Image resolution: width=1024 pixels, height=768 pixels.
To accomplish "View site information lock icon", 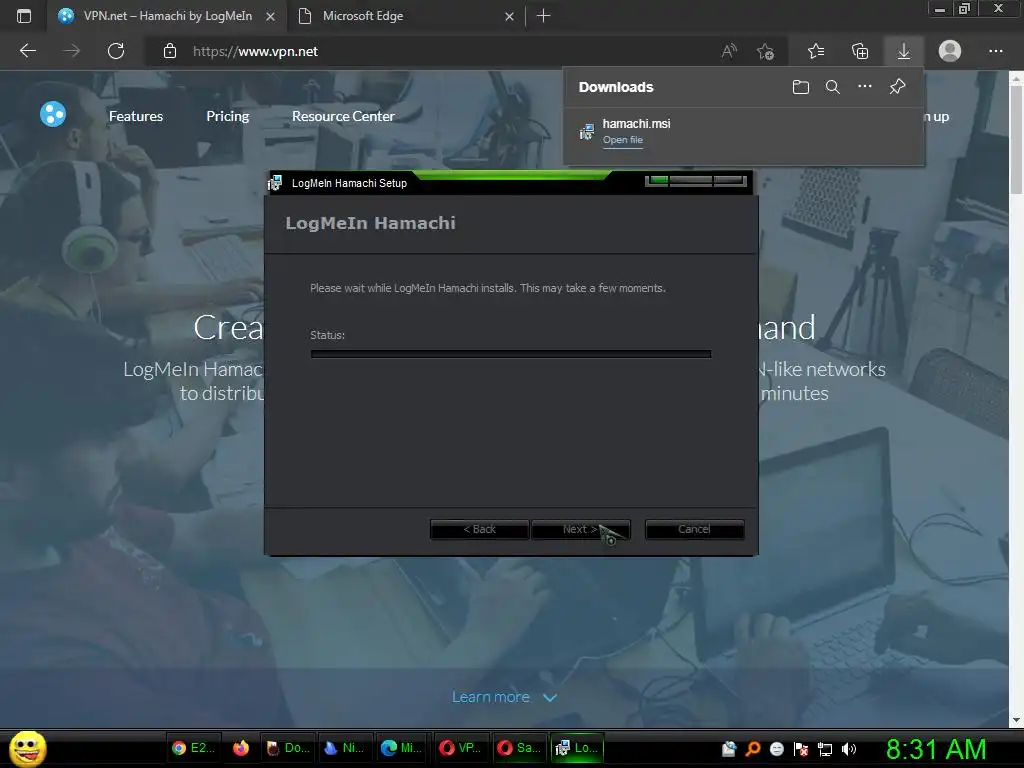I will [169, 51].
